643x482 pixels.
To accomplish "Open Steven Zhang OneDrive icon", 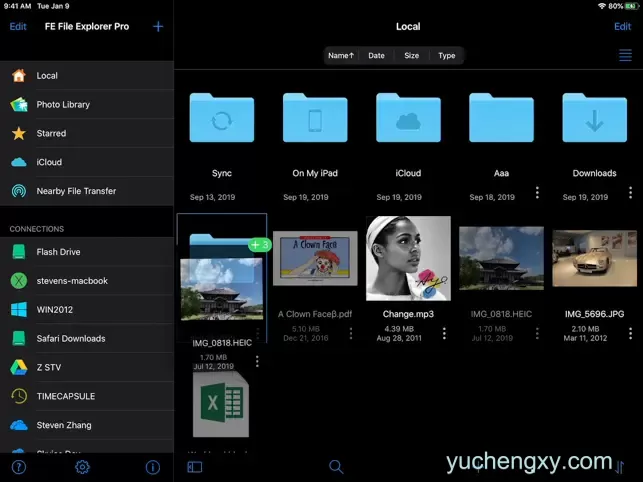I will click(x=19, y=425).
